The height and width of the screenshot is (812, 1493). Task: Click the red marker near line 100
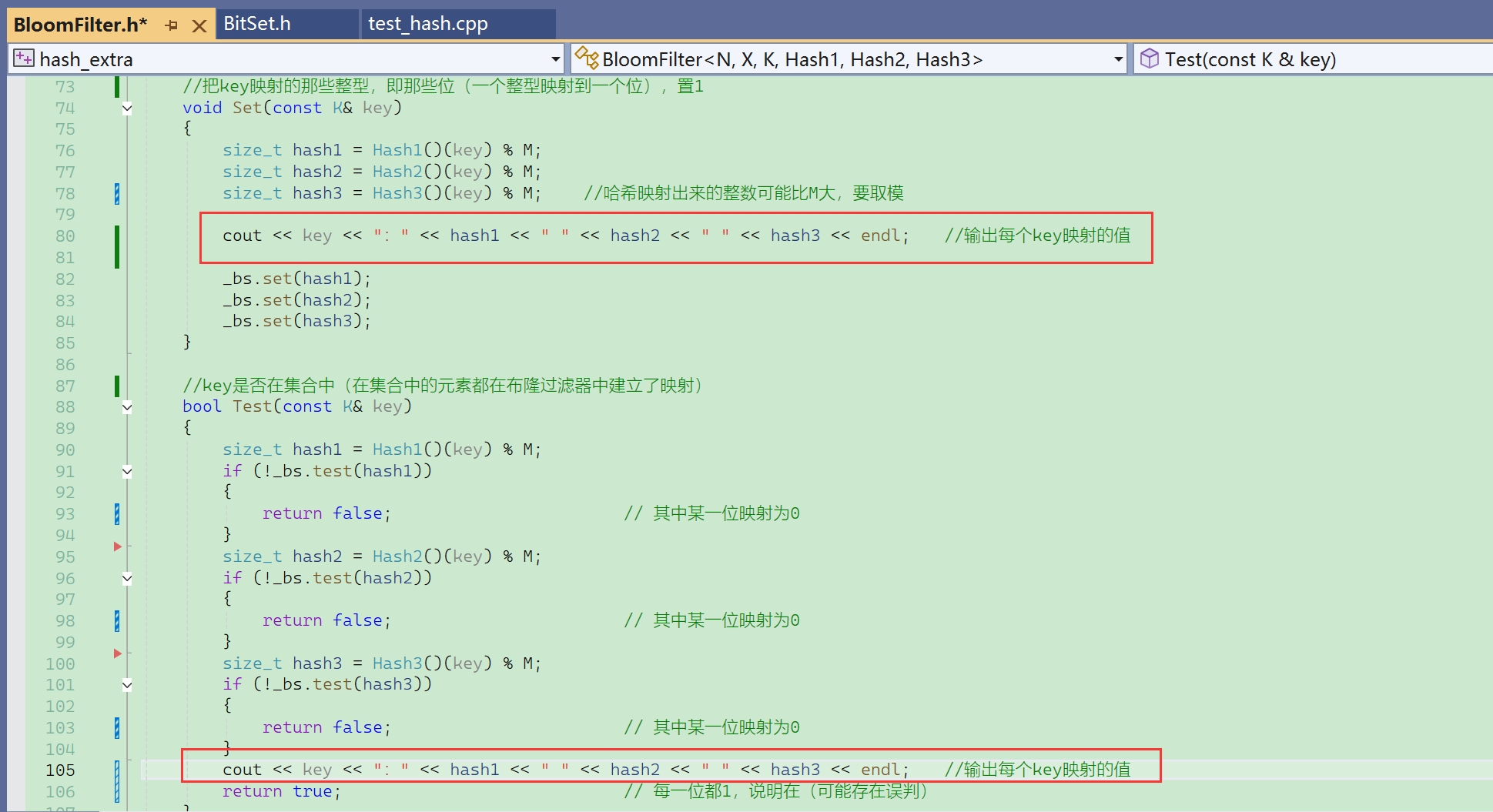point(118,653)
